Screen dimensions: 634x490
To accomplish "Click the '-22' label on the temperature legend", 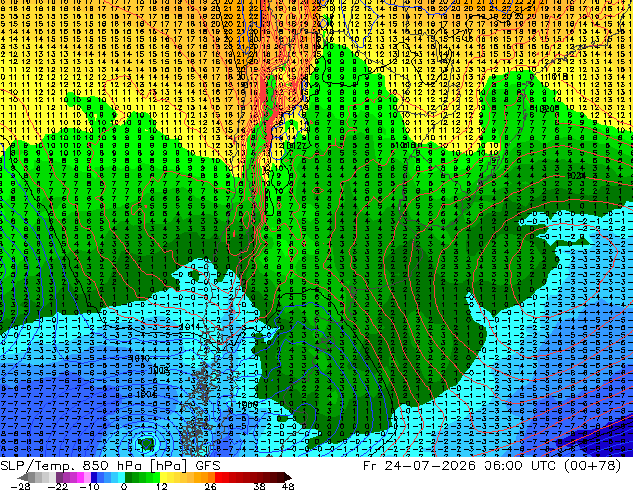I will pos(58,486).
